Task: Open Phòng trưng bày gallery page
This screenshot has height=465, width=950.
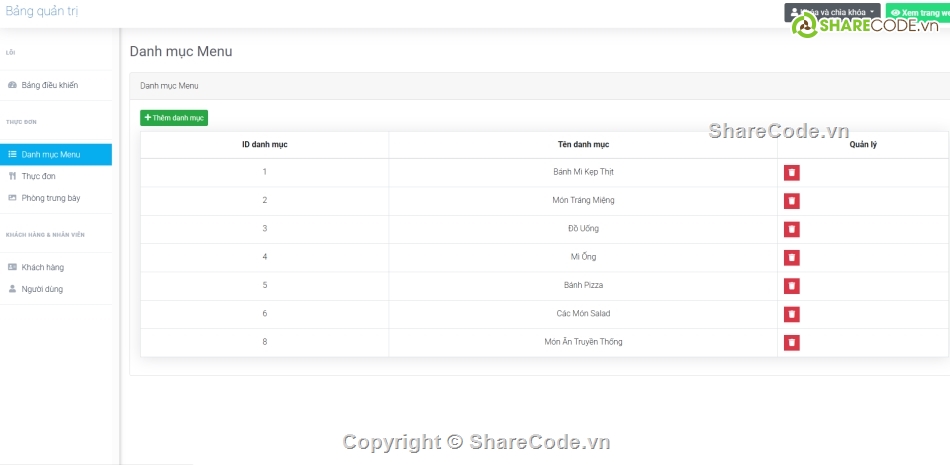Action: pyautogui.click(x=50, y=198)
